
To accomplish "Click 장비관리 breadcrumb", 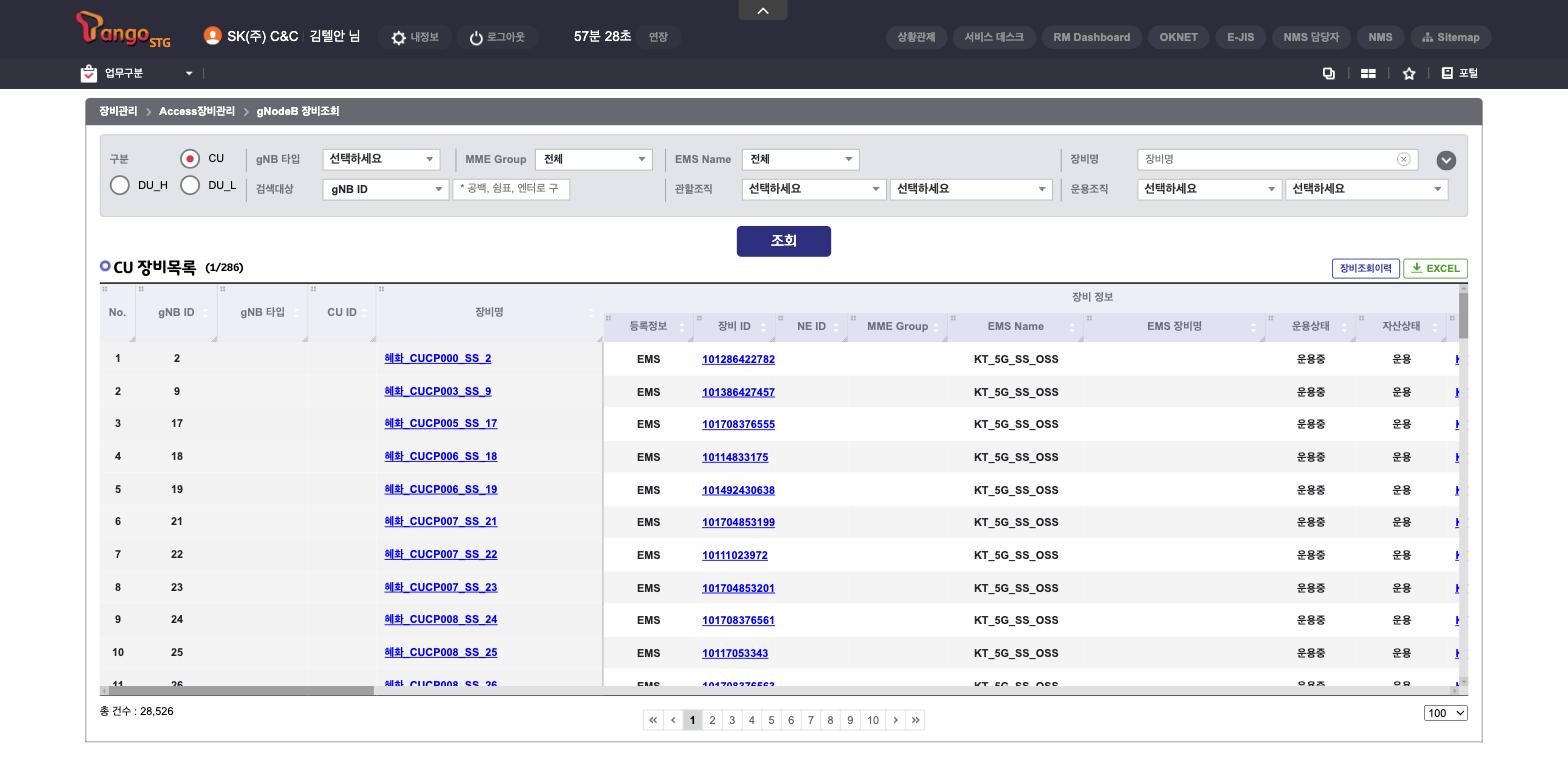I will click(x=118, y=111).
